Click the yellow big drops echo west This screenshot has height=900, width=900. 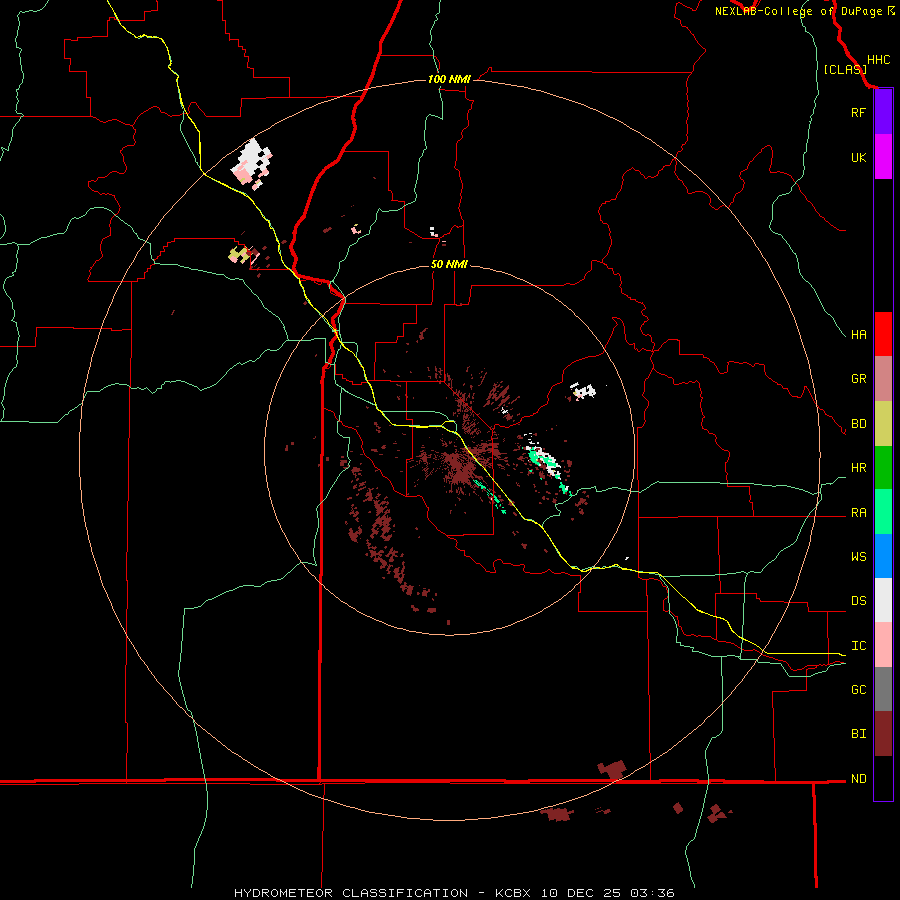[x=238, y=255]
